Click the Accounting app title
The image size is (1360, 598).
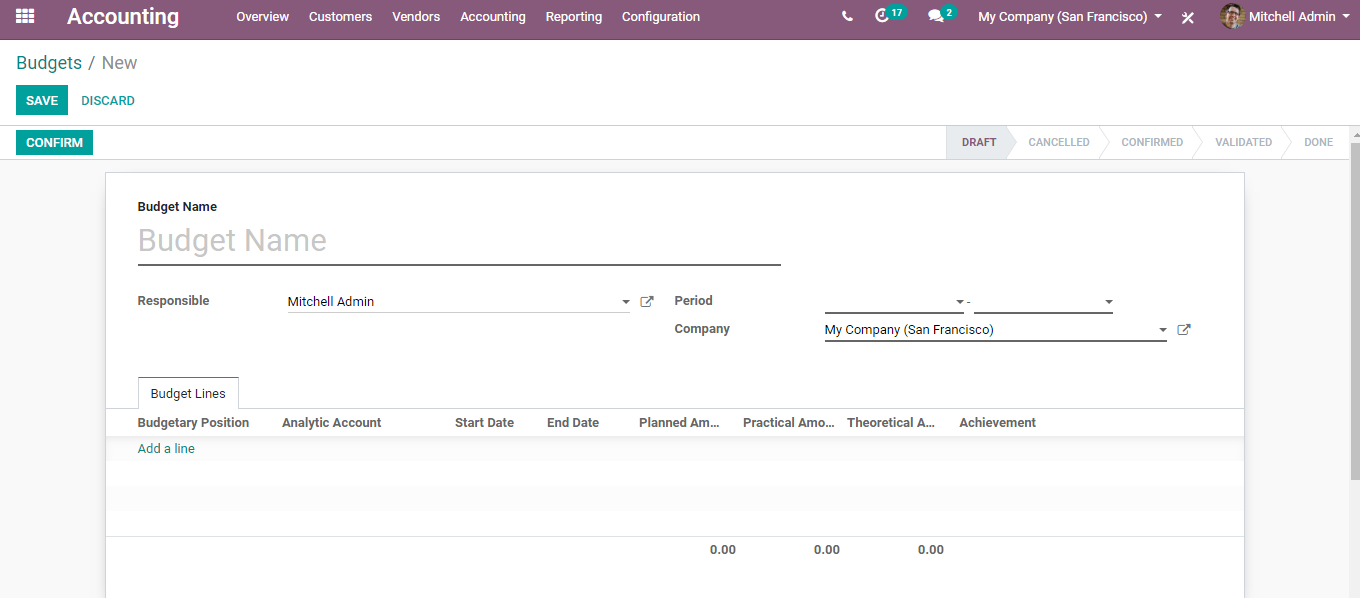click(123, 17)
